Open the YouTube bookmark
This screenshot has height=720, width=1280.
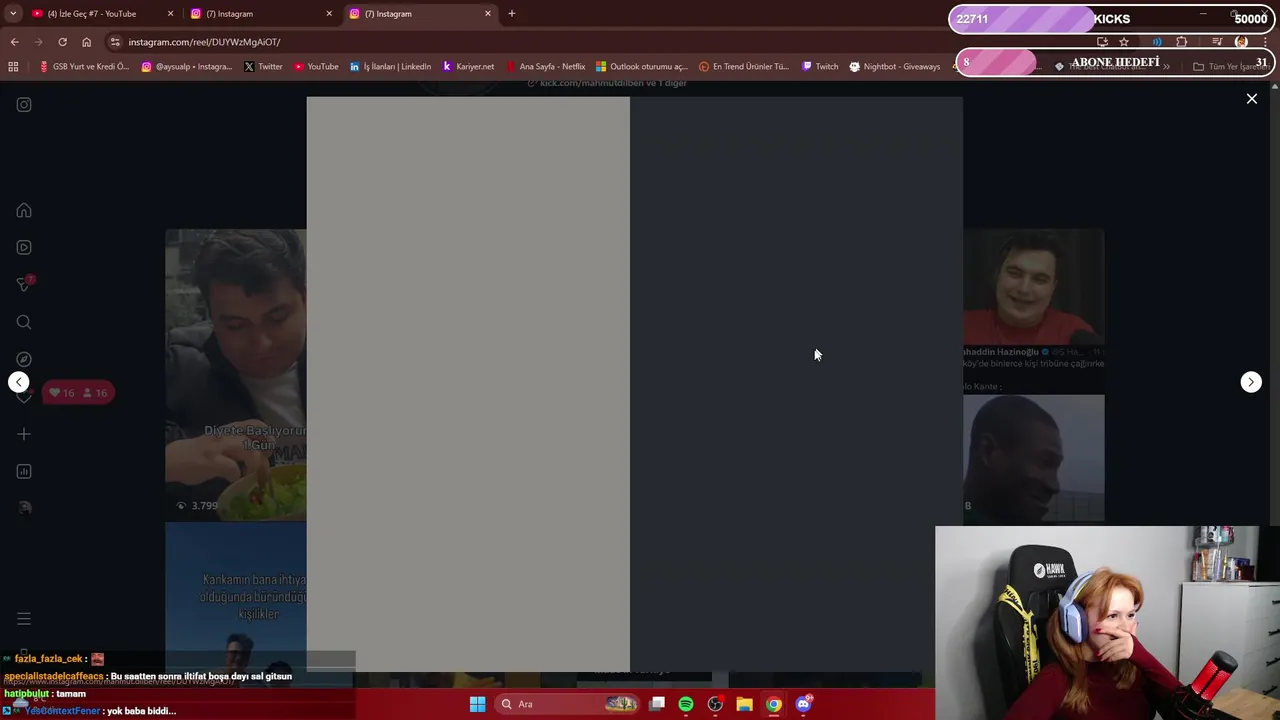point(316,67)
